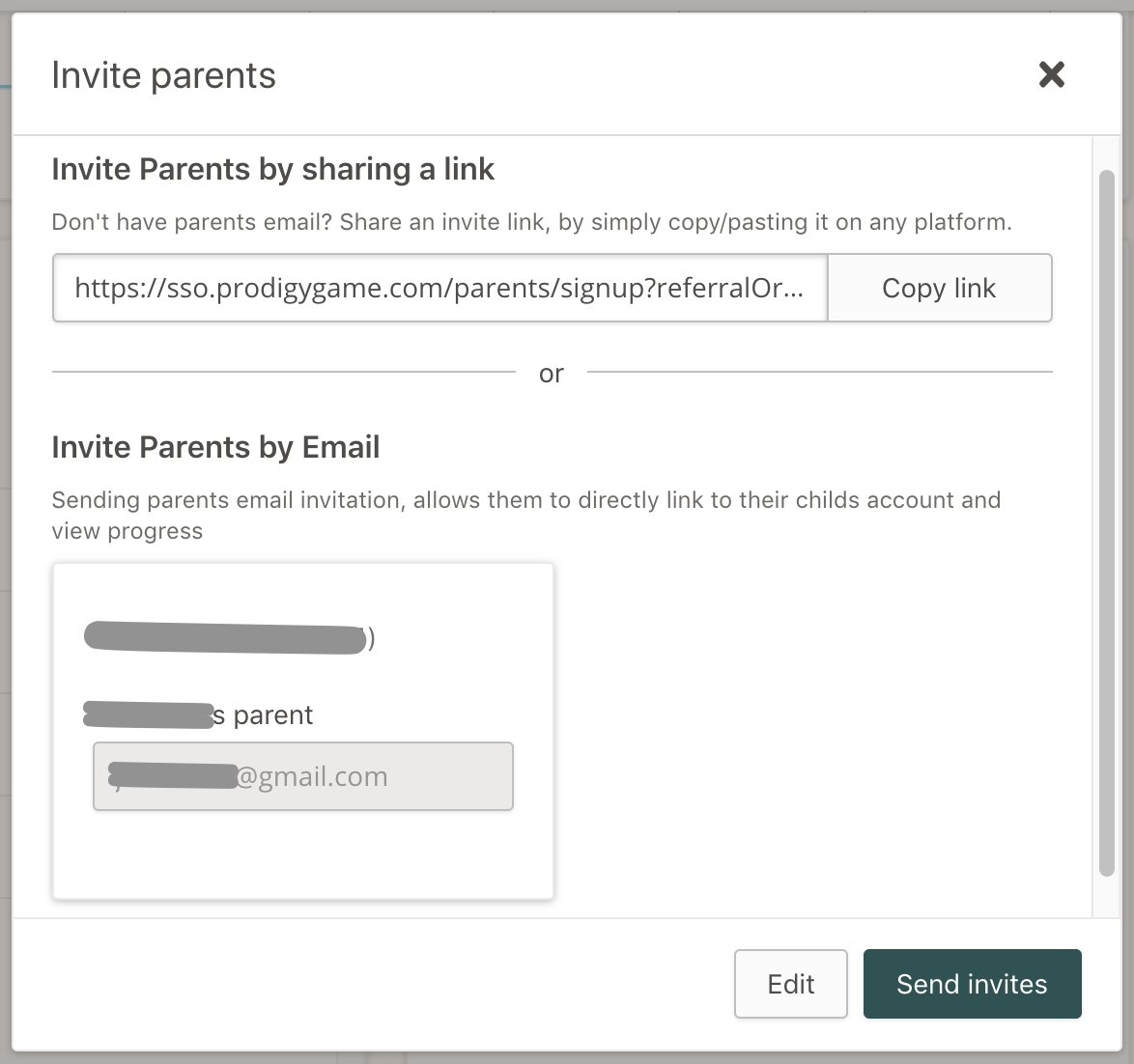Click the sso.prodigygame.com signup URL
The height and width of the screenshot is (1064, 1134).
pyautogui.click(x=439, y=288)
